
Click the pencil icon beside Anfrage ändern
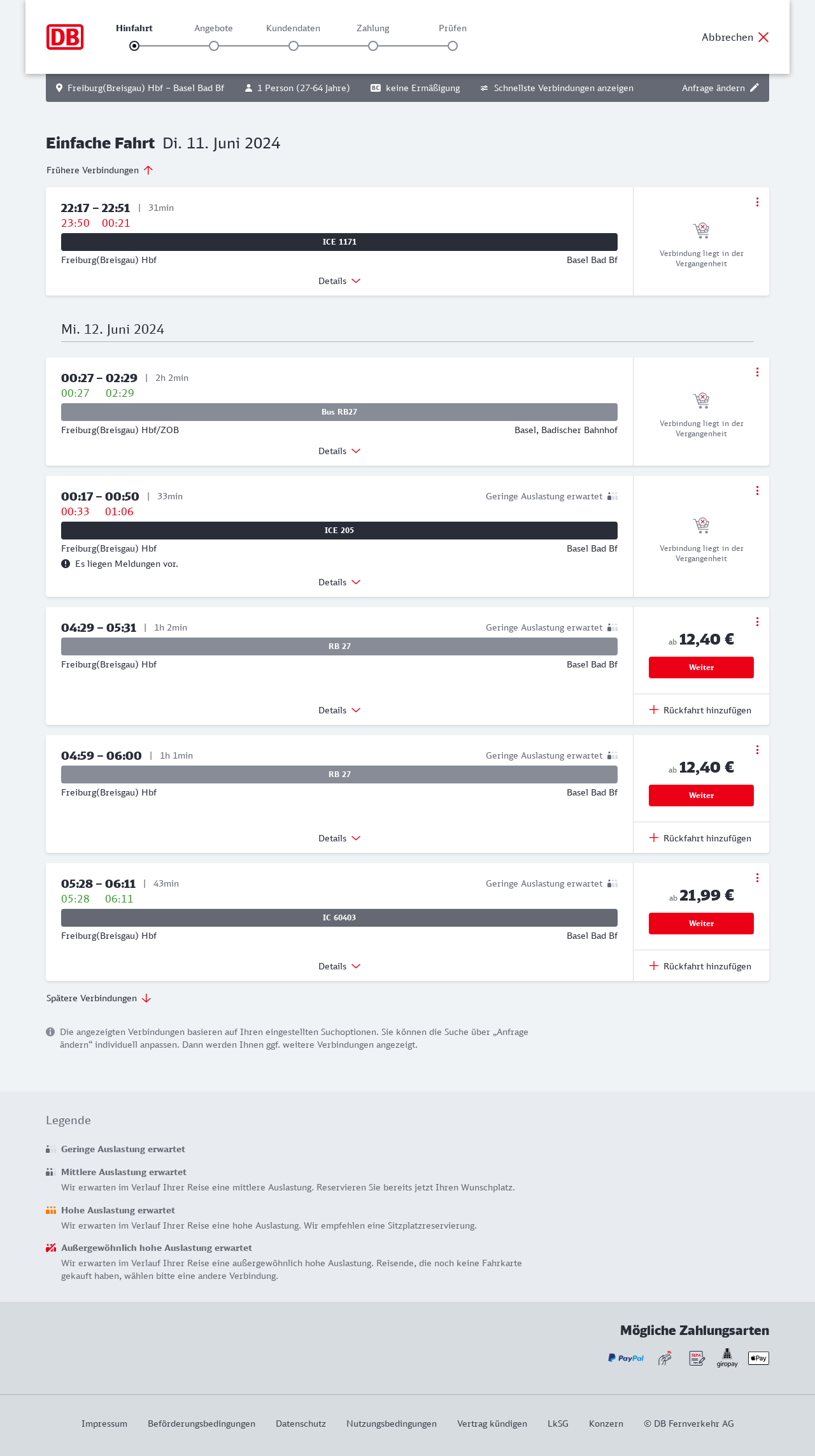point(755,88)
